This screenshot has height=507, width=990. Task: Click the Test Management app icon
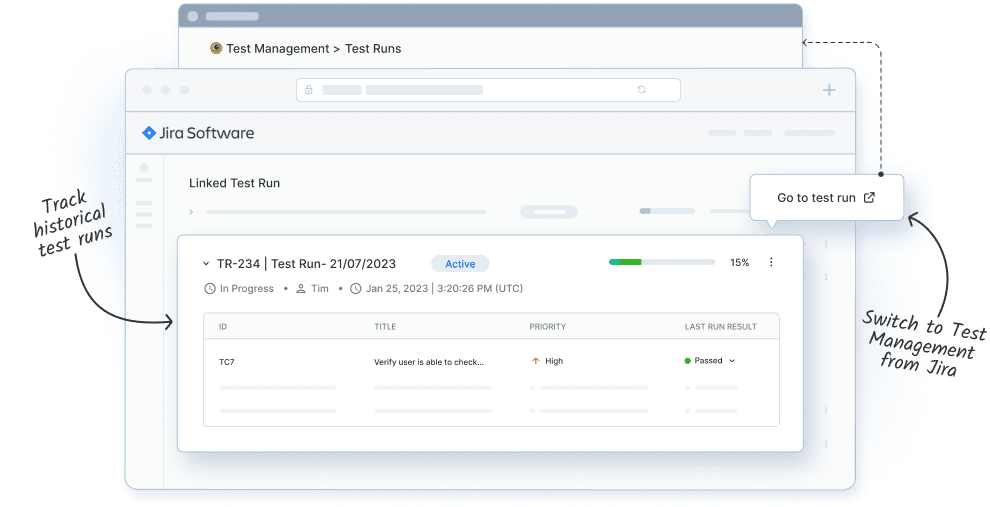click(216, 48)
